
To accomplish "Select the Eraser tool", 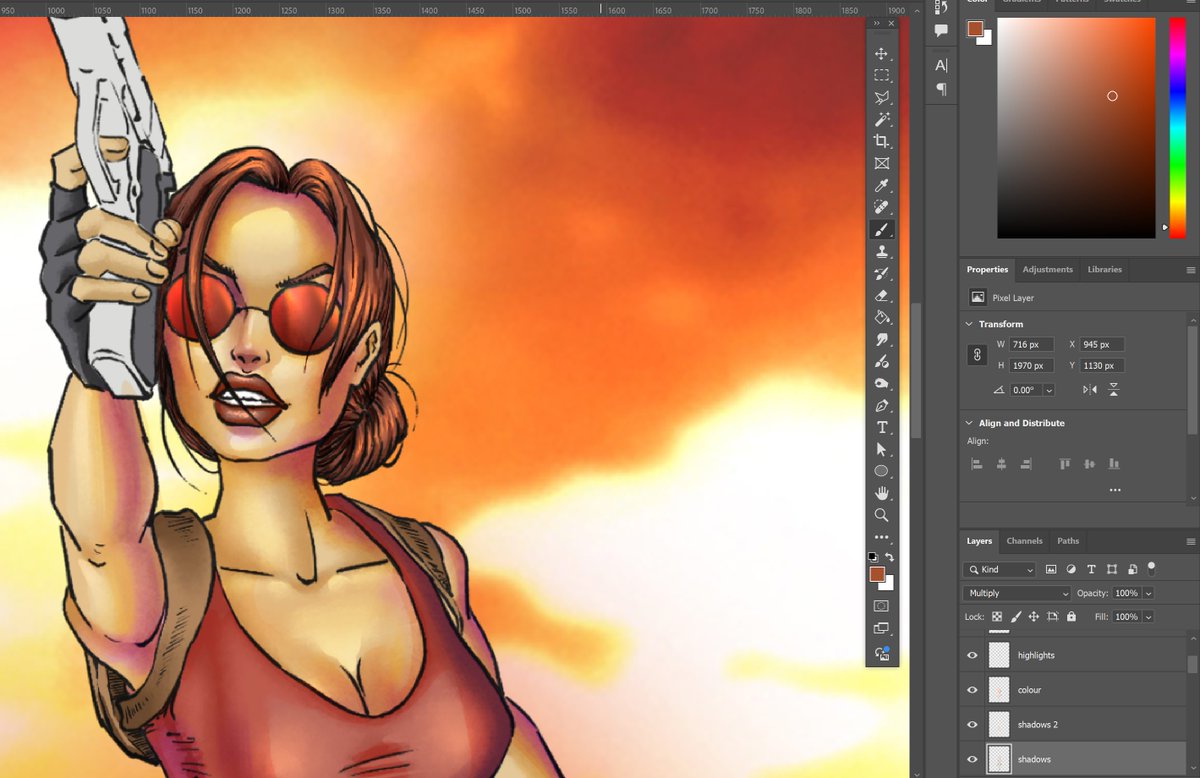I will coord(881,296).
